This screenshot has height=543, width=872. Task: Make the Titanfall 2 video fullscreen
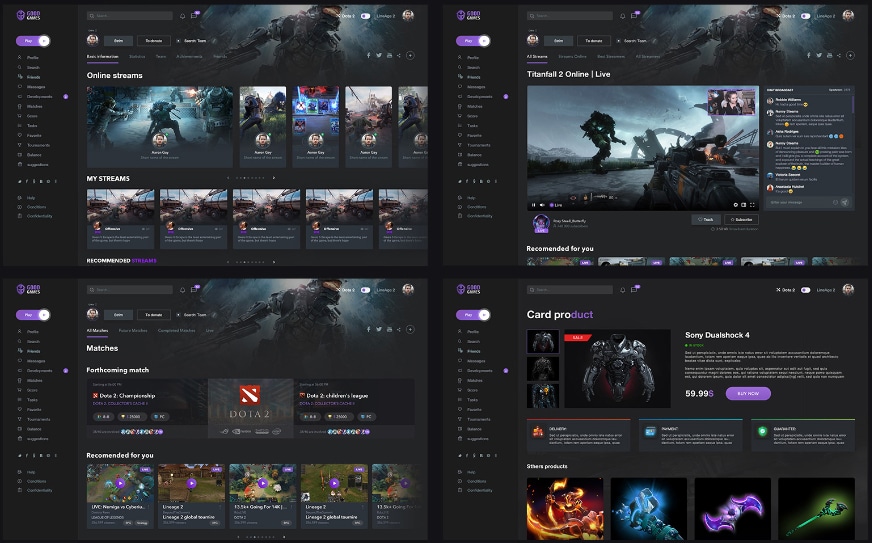[x=752, y=205]
